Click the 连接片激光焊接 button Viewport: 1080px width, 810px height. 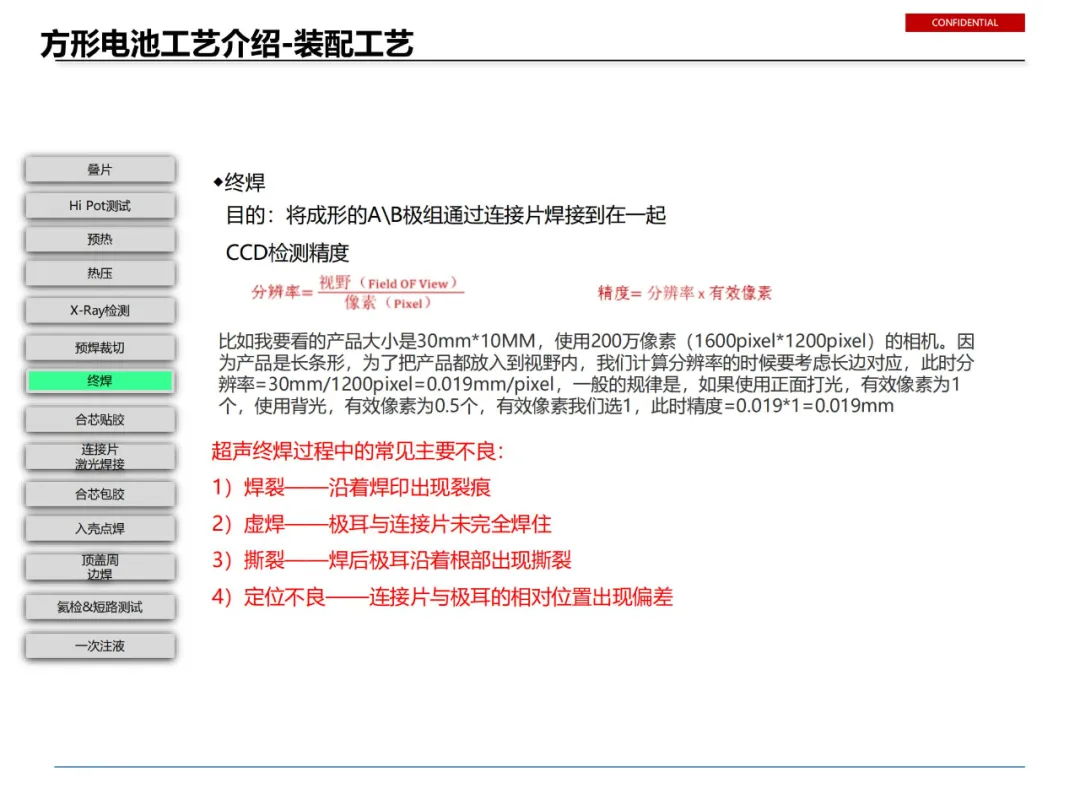point(100,456)
